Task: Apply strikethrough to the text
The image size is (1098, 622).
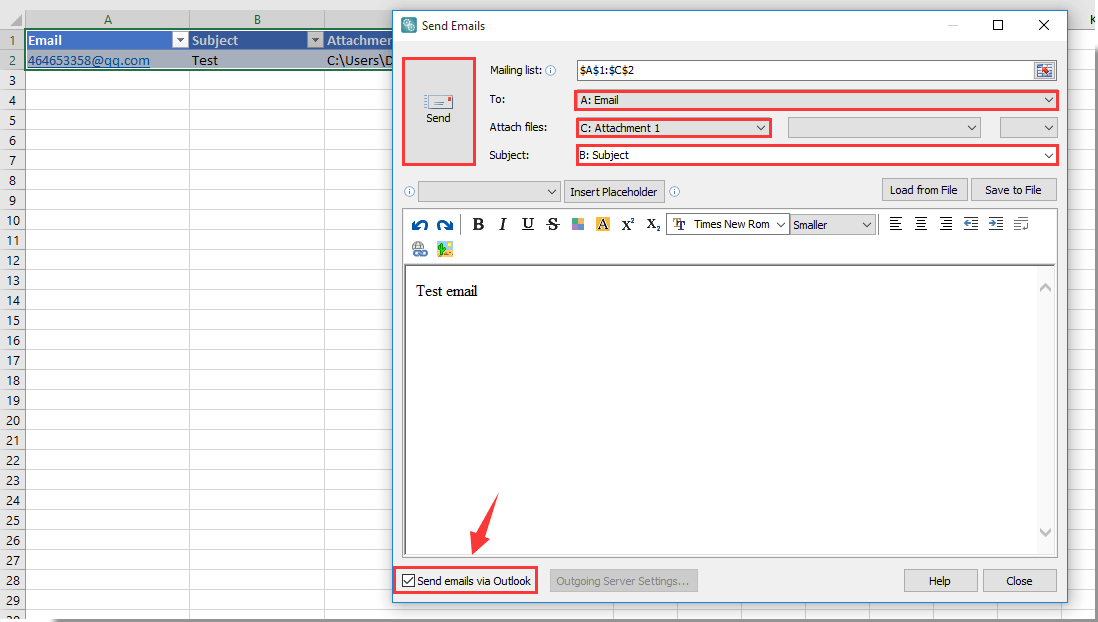Action: 552,224
